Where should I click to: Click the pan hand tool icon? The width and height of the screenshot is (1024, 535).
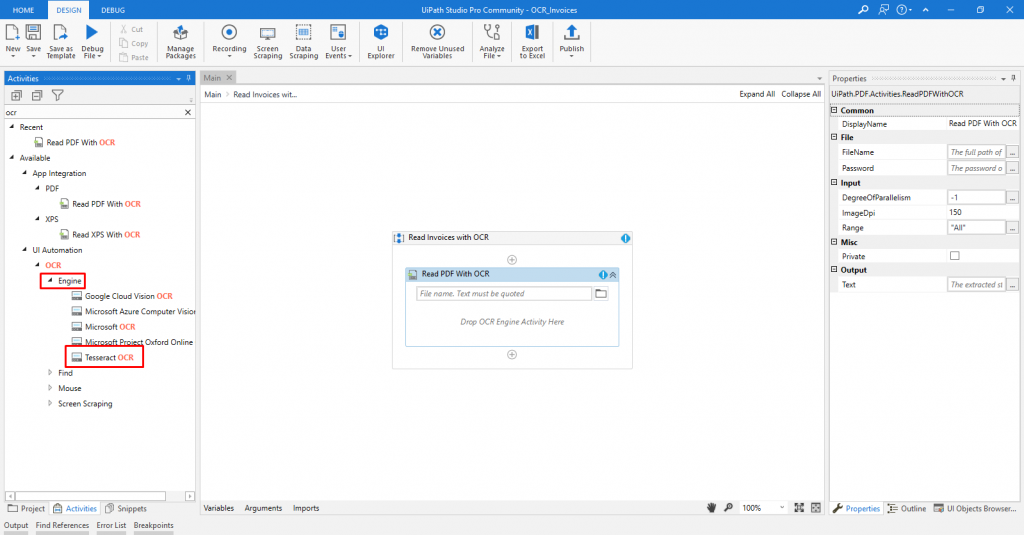coord(711,508)
